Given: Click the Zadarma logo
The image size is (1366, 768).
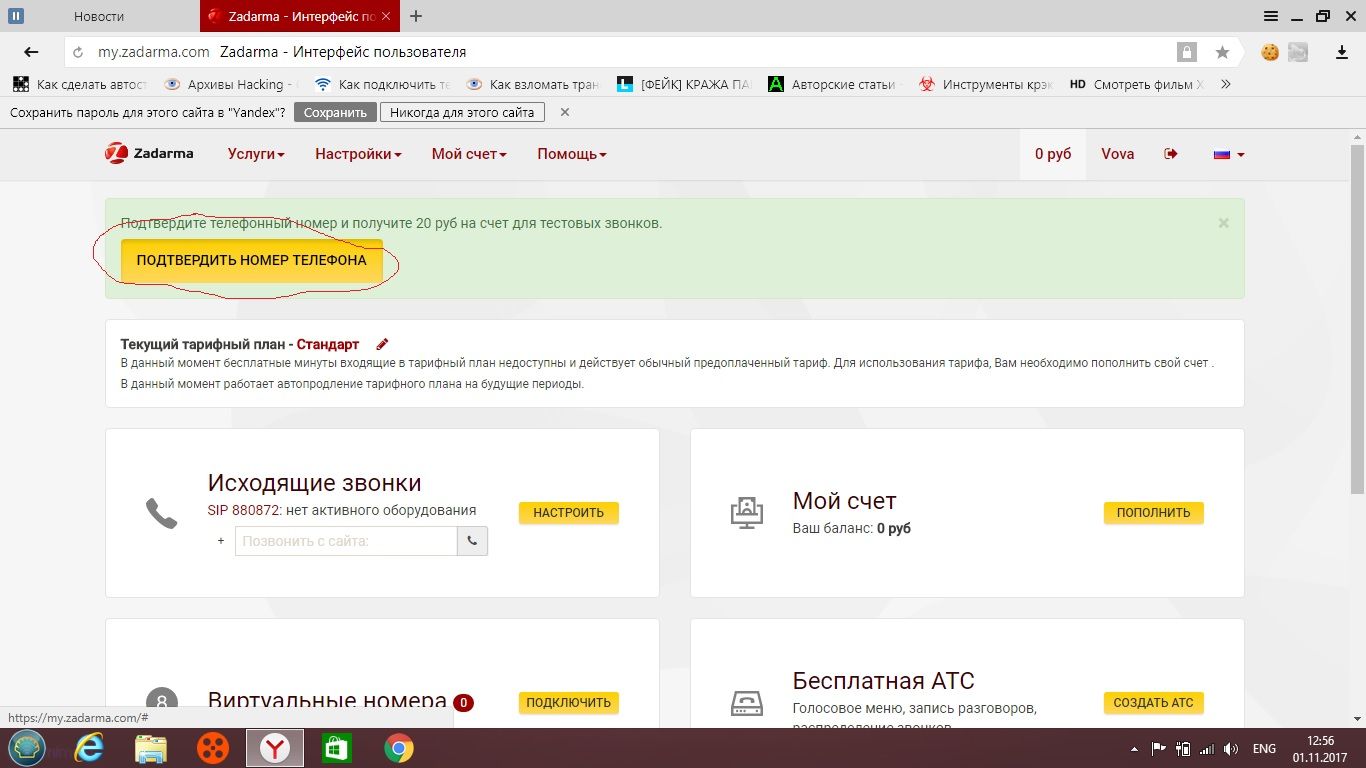Looking at the screenshot, I should 149,154.
